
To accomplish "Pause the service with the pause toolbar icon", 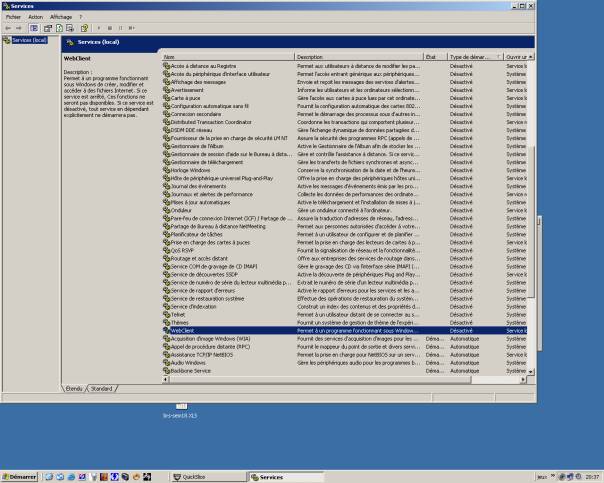I will tap(121, 28).
